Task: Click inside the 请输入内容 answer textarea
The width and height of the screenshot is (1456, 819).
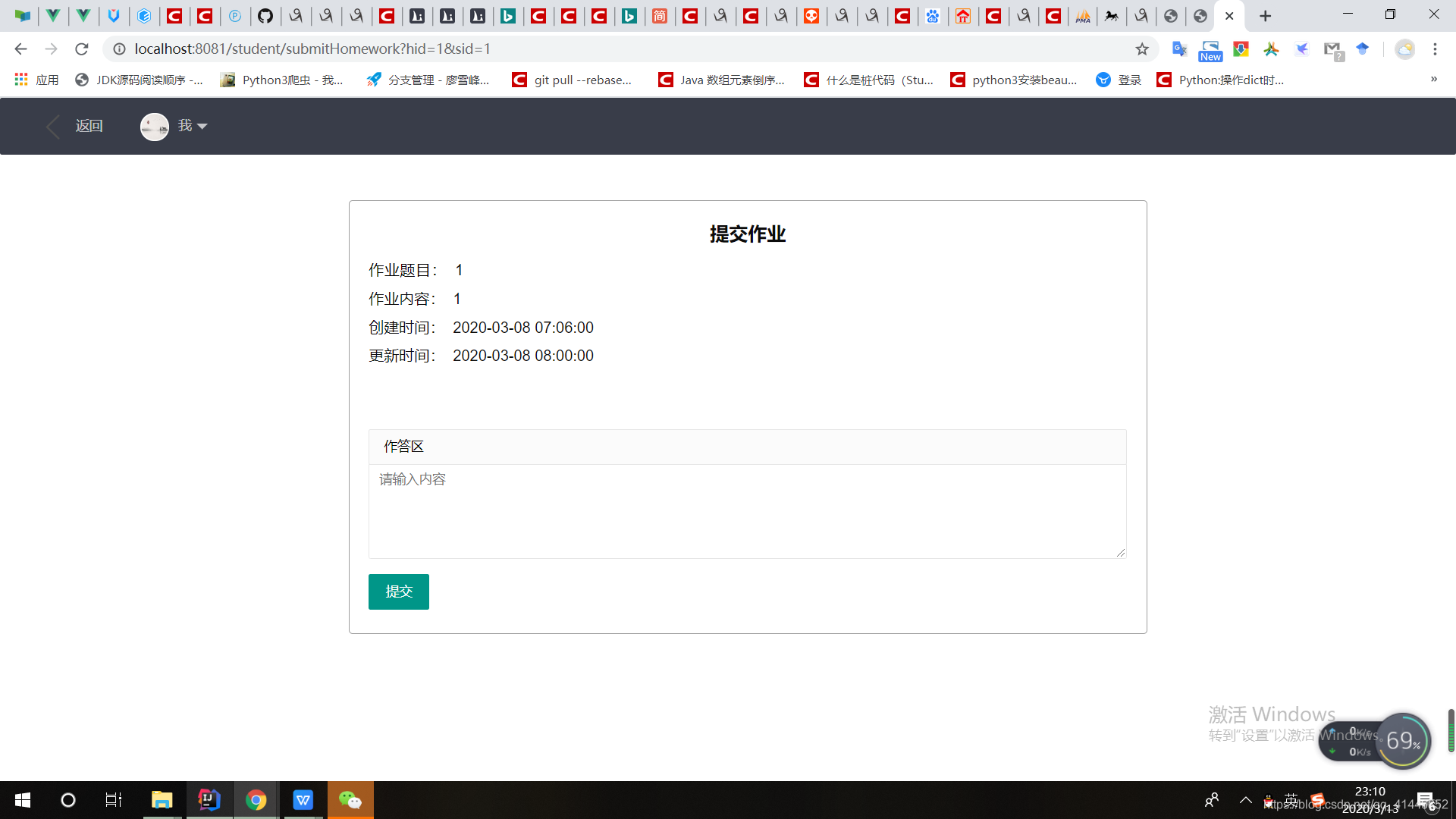Action: pos(747,512)
